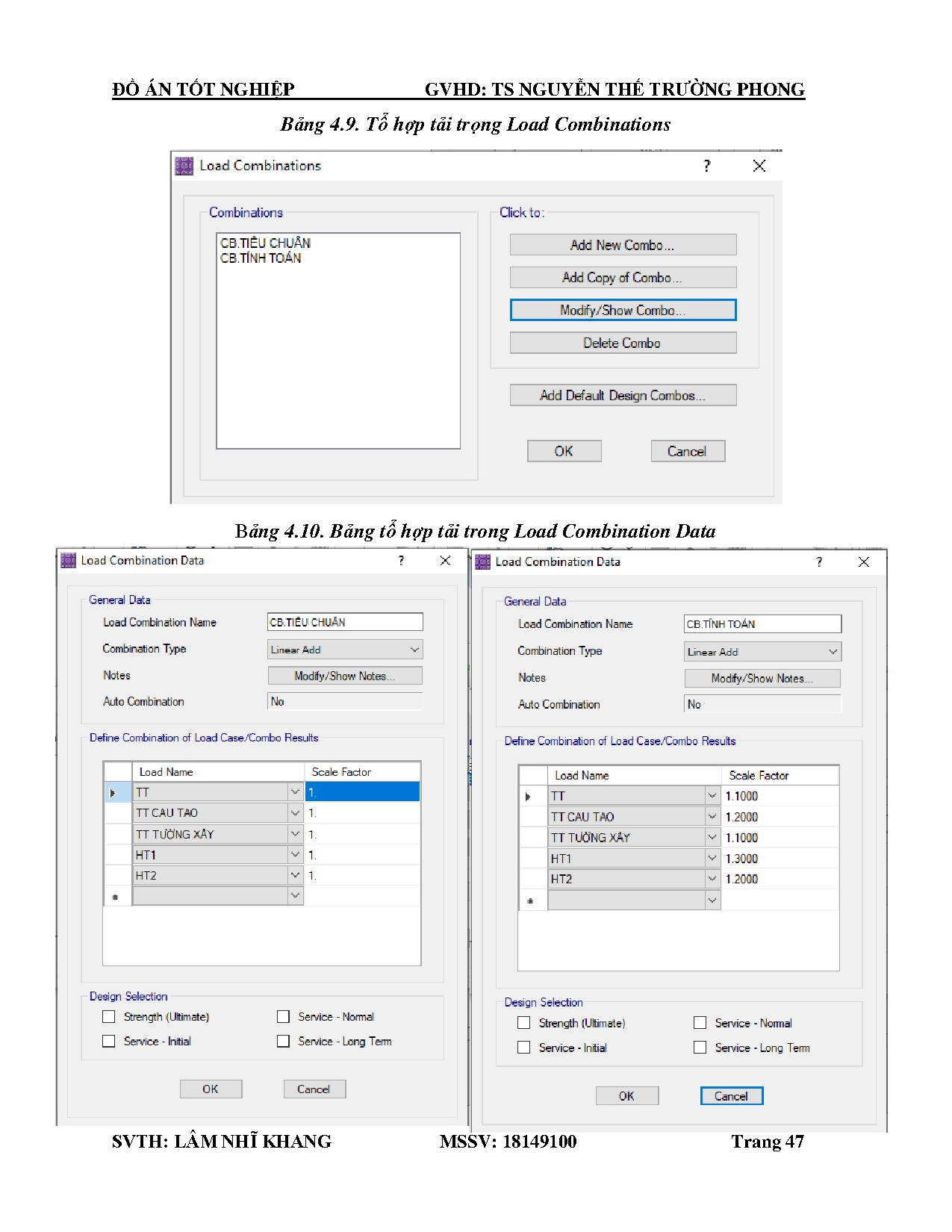Viewport: 952px width, 1232px height.
Task: Click the 1.3000 scale factor cell for HT1
Action: click(780, 859)
